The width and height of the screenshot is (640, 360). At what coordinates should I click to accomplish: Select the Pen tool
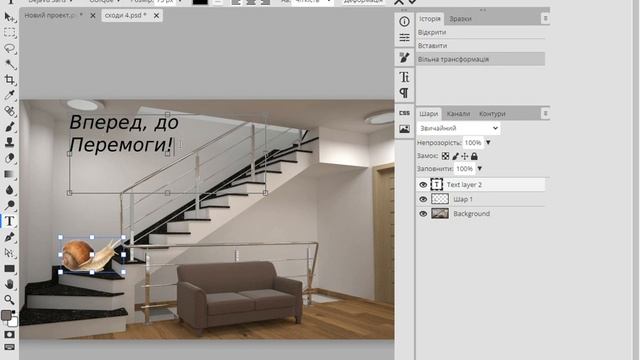point(9,237)
